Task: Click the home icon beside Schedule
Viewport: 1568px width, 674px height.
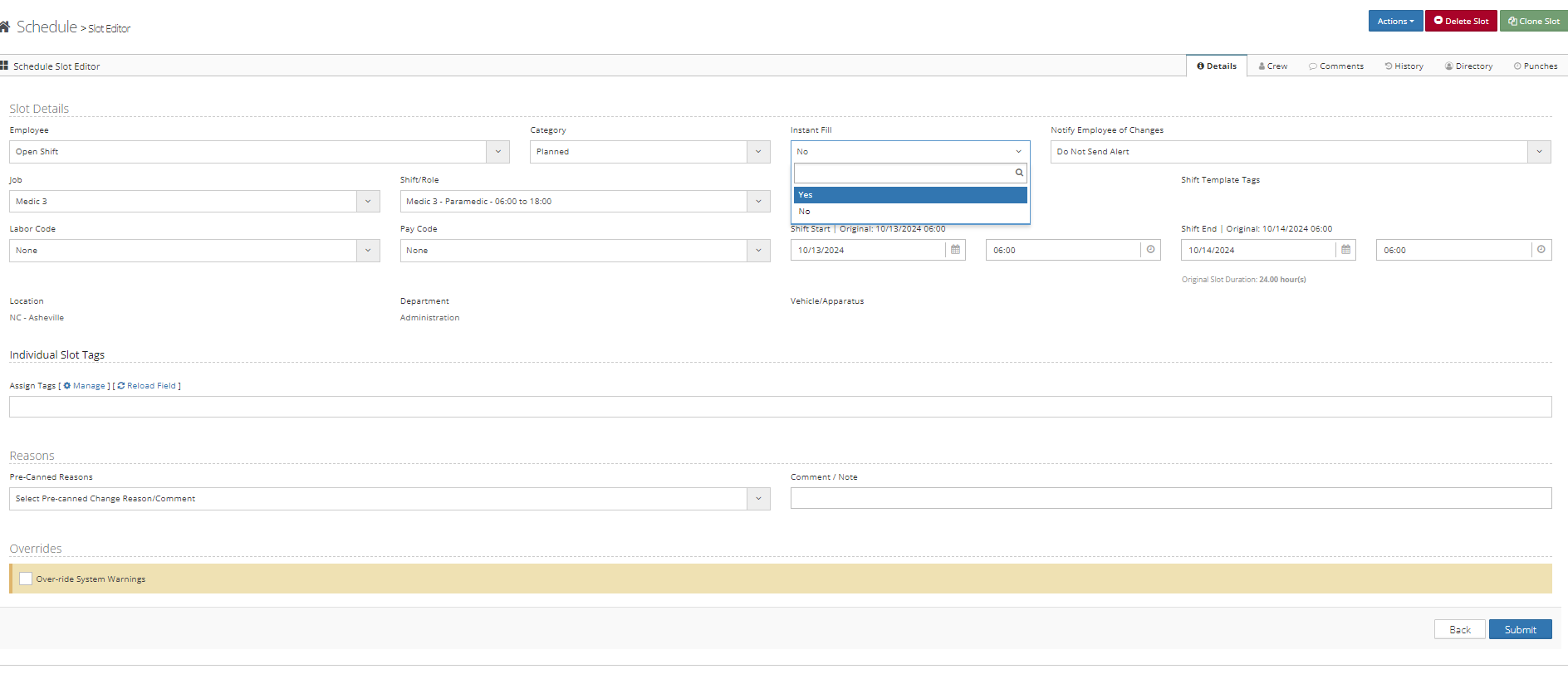Action: tap(4, 27)
